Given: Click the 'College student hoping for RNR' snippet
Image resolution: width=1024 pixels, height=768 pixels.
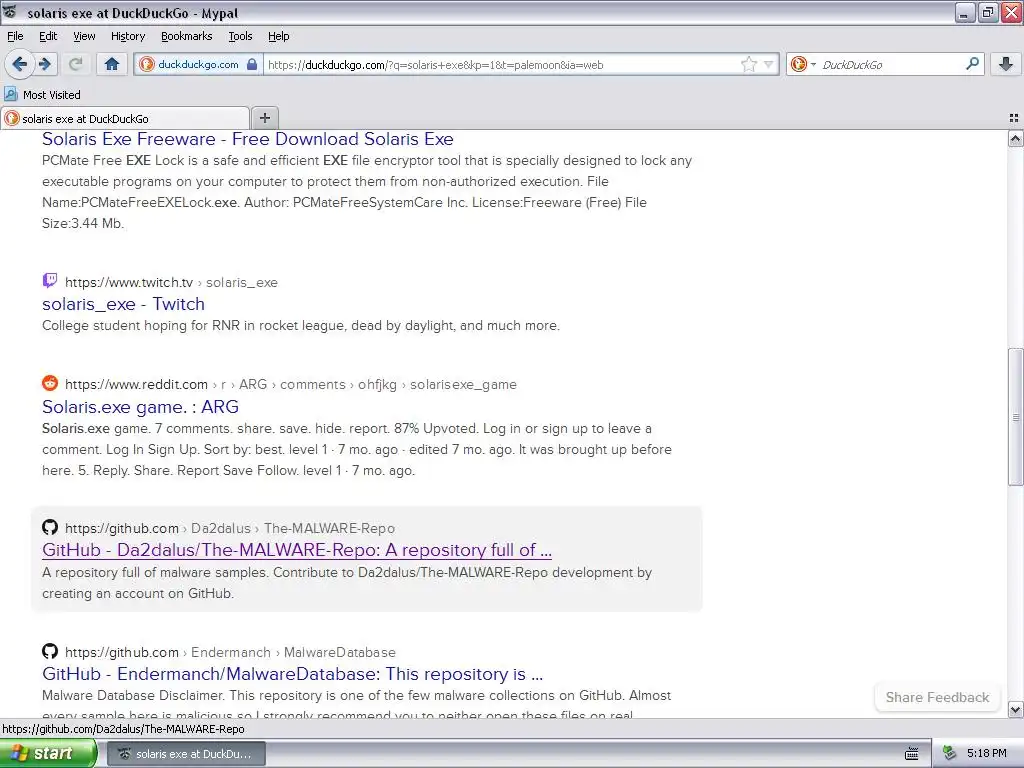Looking at the screenshot, I should (300, 325).
